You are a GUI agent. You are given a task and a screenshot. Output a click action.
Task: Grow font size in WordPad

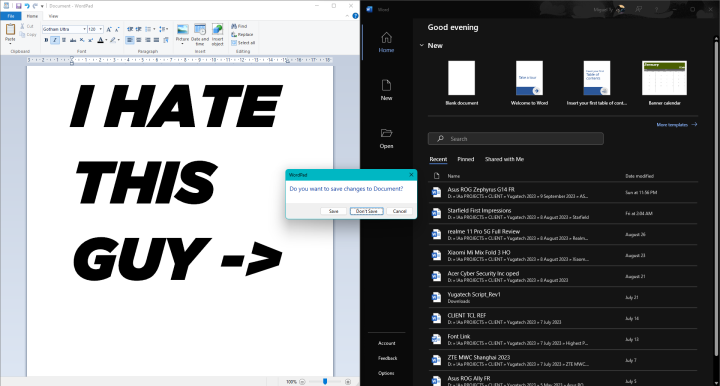click(109, 29)
